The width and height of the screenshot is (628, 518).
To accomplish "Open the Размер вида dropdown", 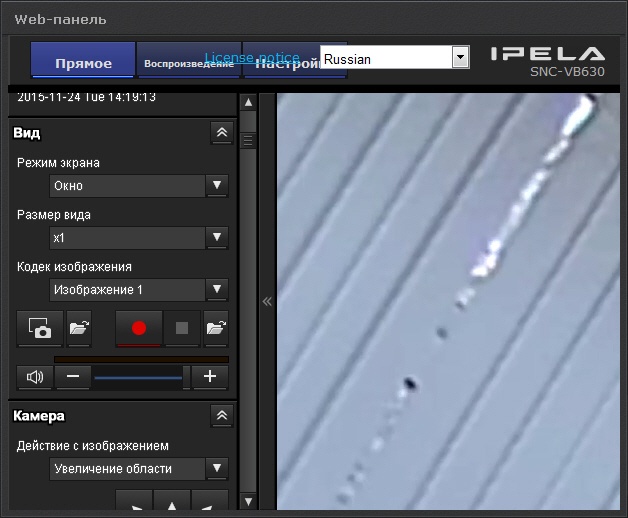I will 216,238.
